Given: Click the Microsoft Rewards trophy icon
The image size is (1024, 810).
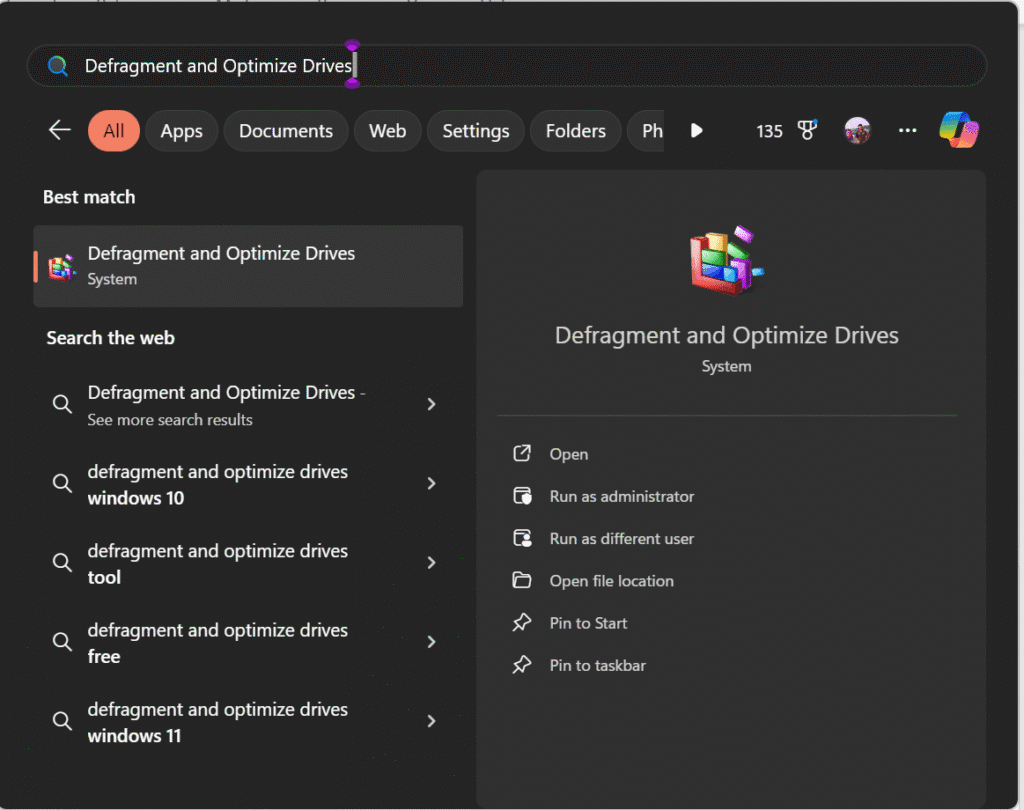Looking at the screenshot, I should 807,130.
